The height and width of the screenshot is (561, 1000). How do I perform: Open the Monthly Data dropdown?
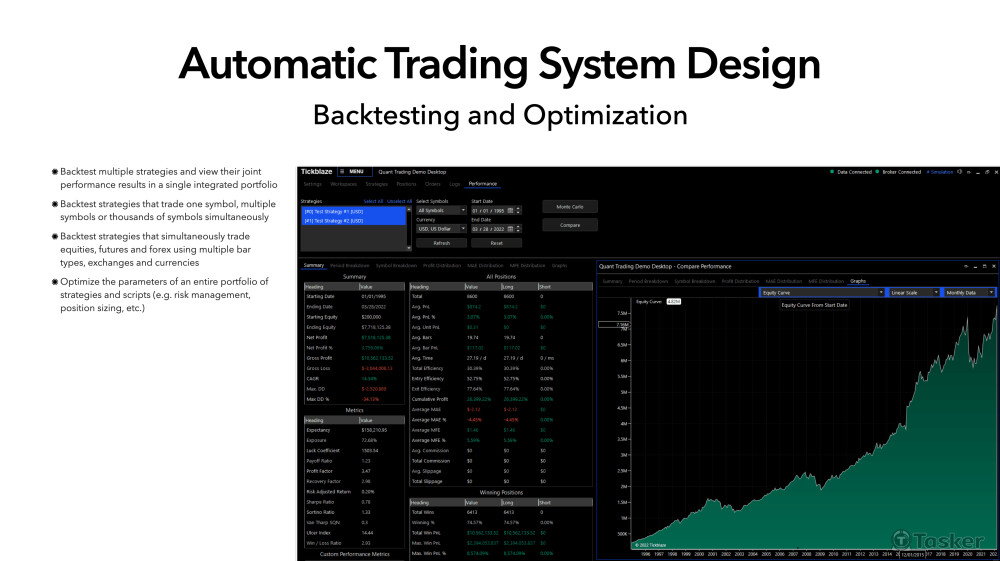tap(969, 293)
